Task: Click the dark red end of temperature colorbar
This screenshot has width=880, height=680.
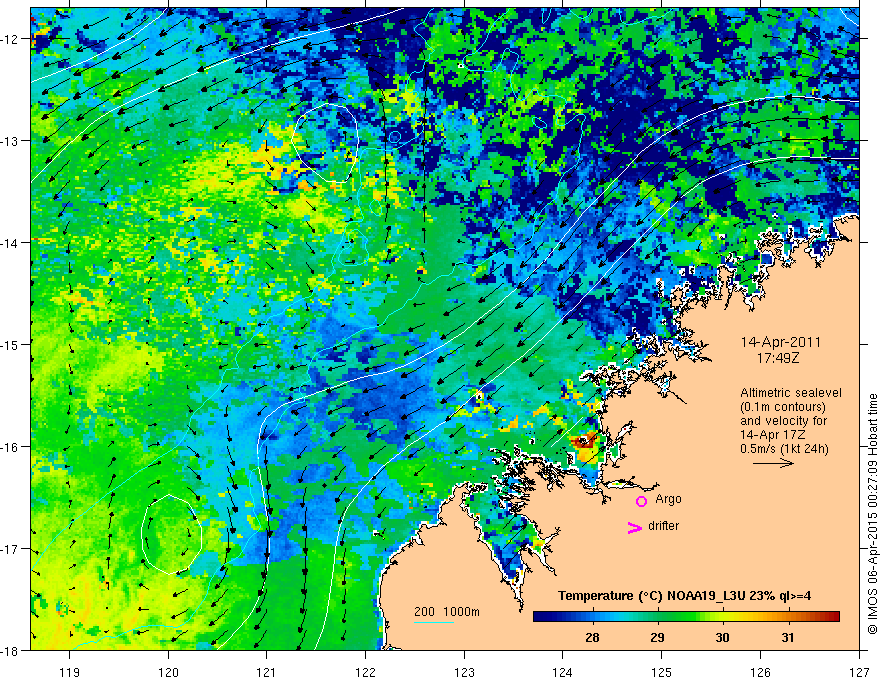Action: point(833,617)
